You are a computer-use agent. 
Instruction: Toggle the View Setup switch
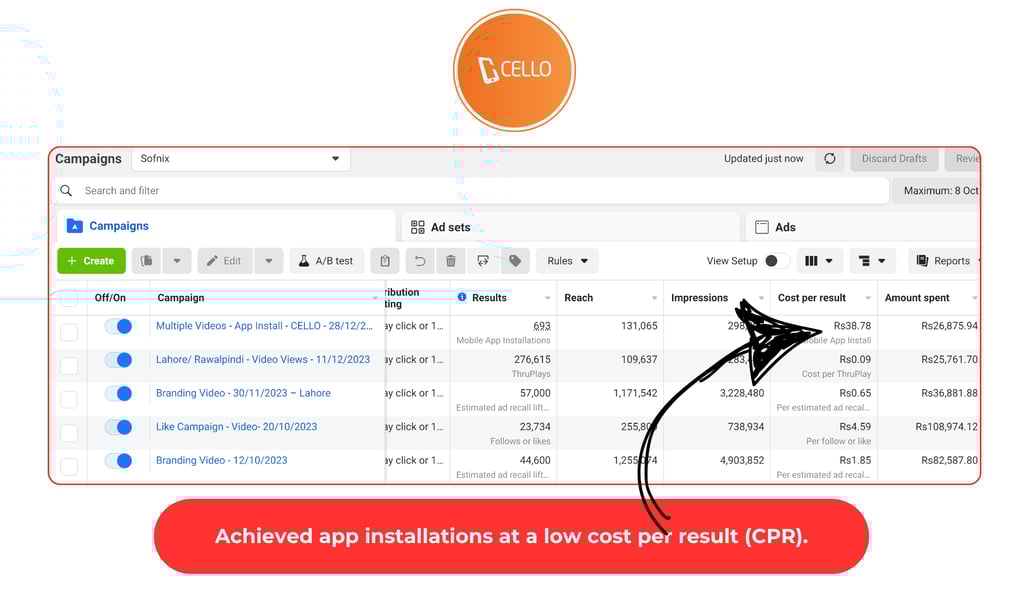pyautogui.click(x=776, y=260)
